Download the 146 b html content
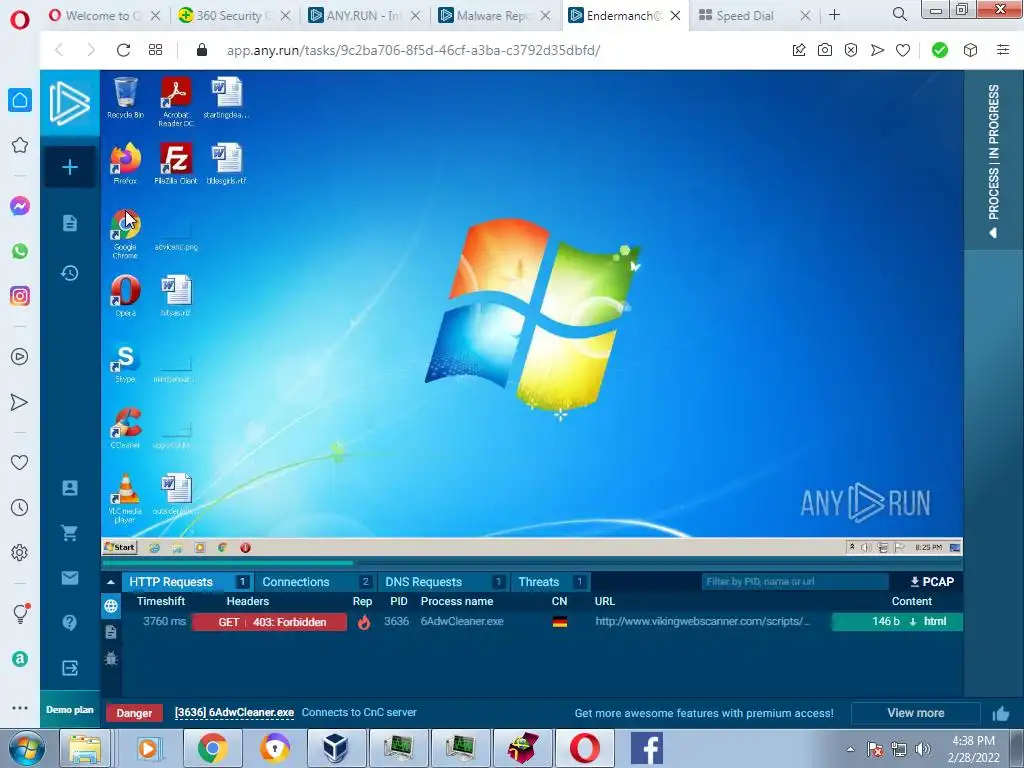The height and width of the screenshot is (768, 1024). [x=898, y=622]
